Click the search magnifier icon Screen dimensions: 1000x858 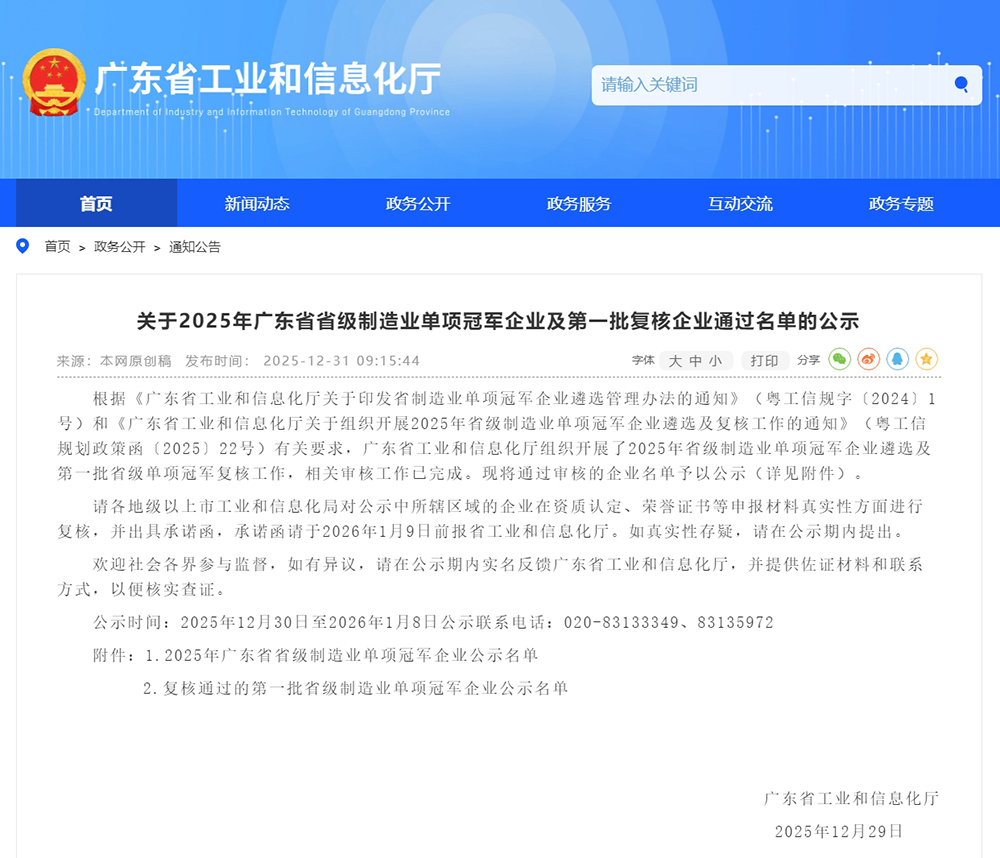[961, 85]
